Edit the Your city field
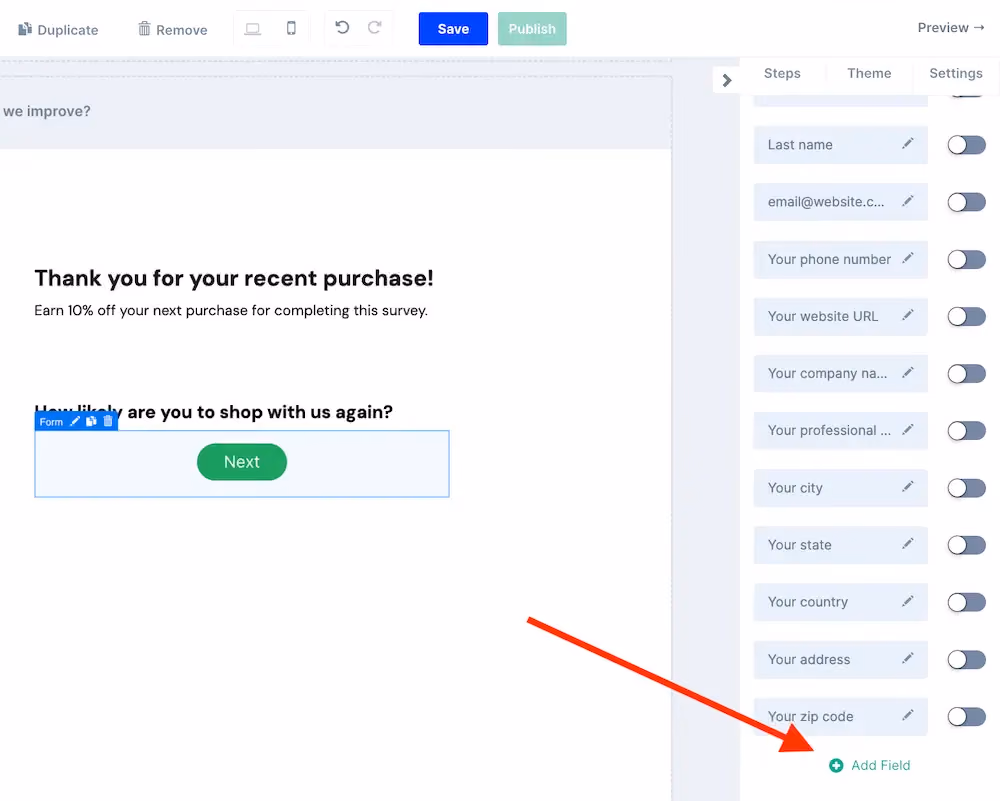 (x=908, y=487)
